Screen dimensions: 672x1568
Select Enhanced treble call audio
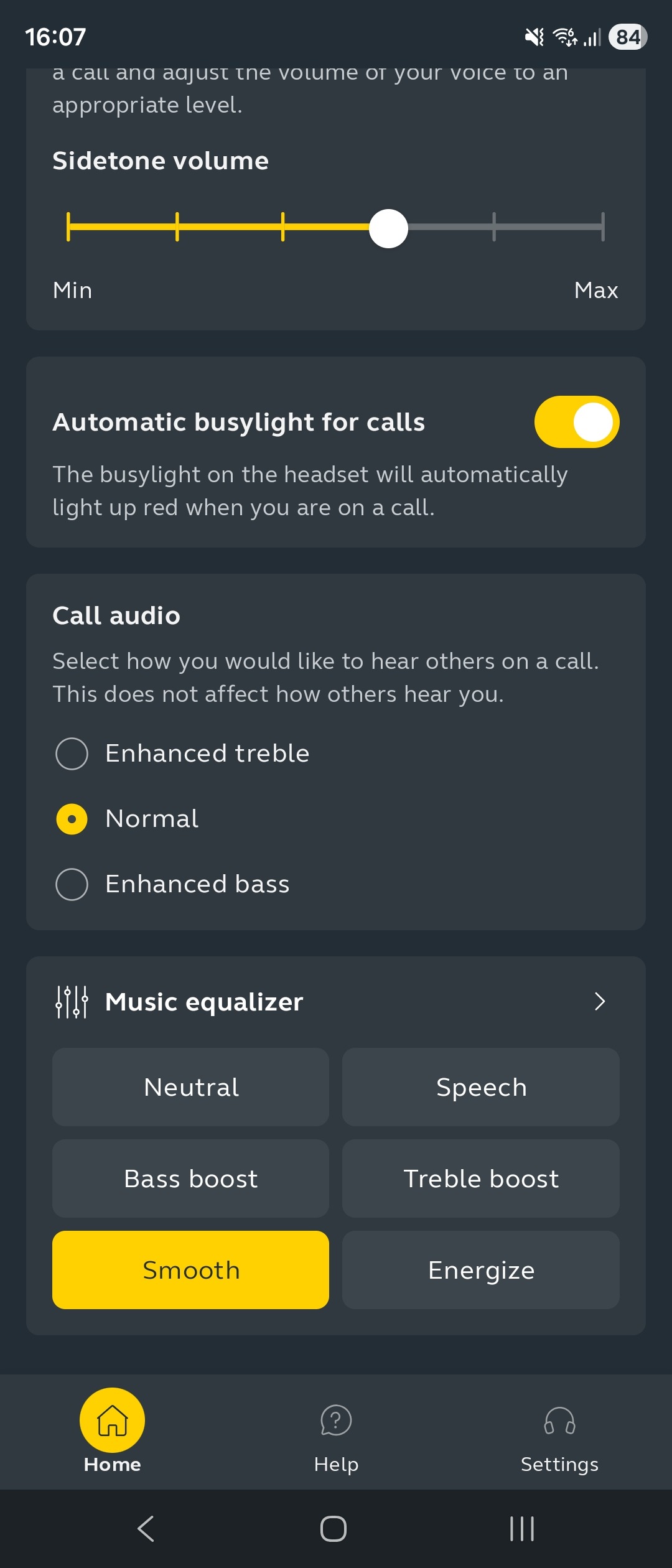pyautogui.click(x=72, y=754)
